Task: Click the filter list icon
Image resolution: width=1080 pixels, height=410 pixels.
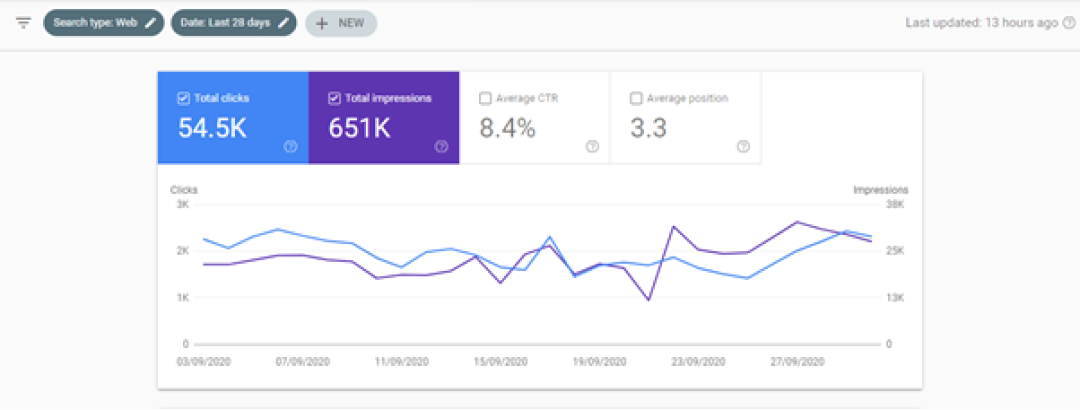Action: tap(23, 23)
